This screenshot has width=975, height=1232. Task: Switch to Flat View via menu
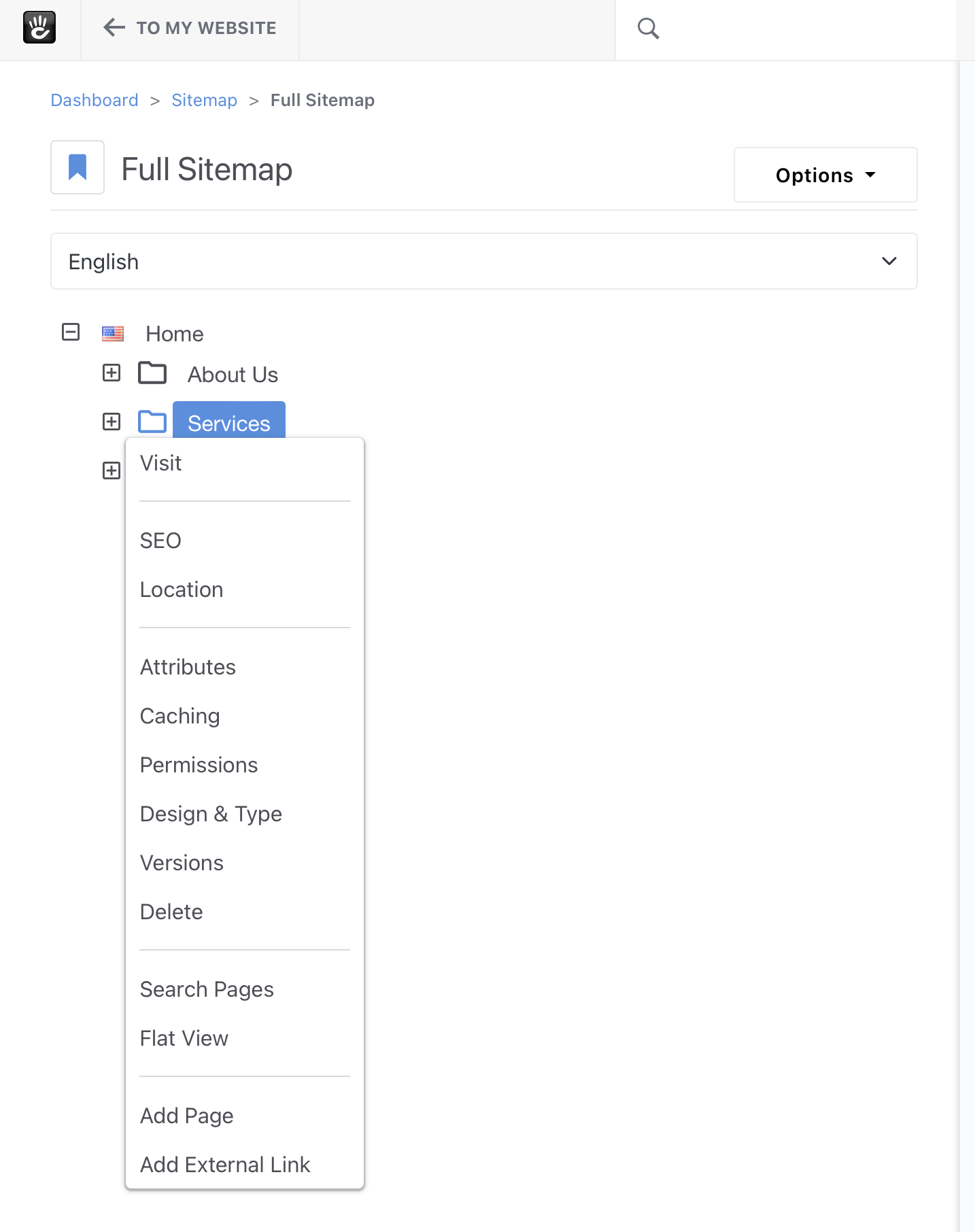pyautogui.click(x=184, y=1038)
